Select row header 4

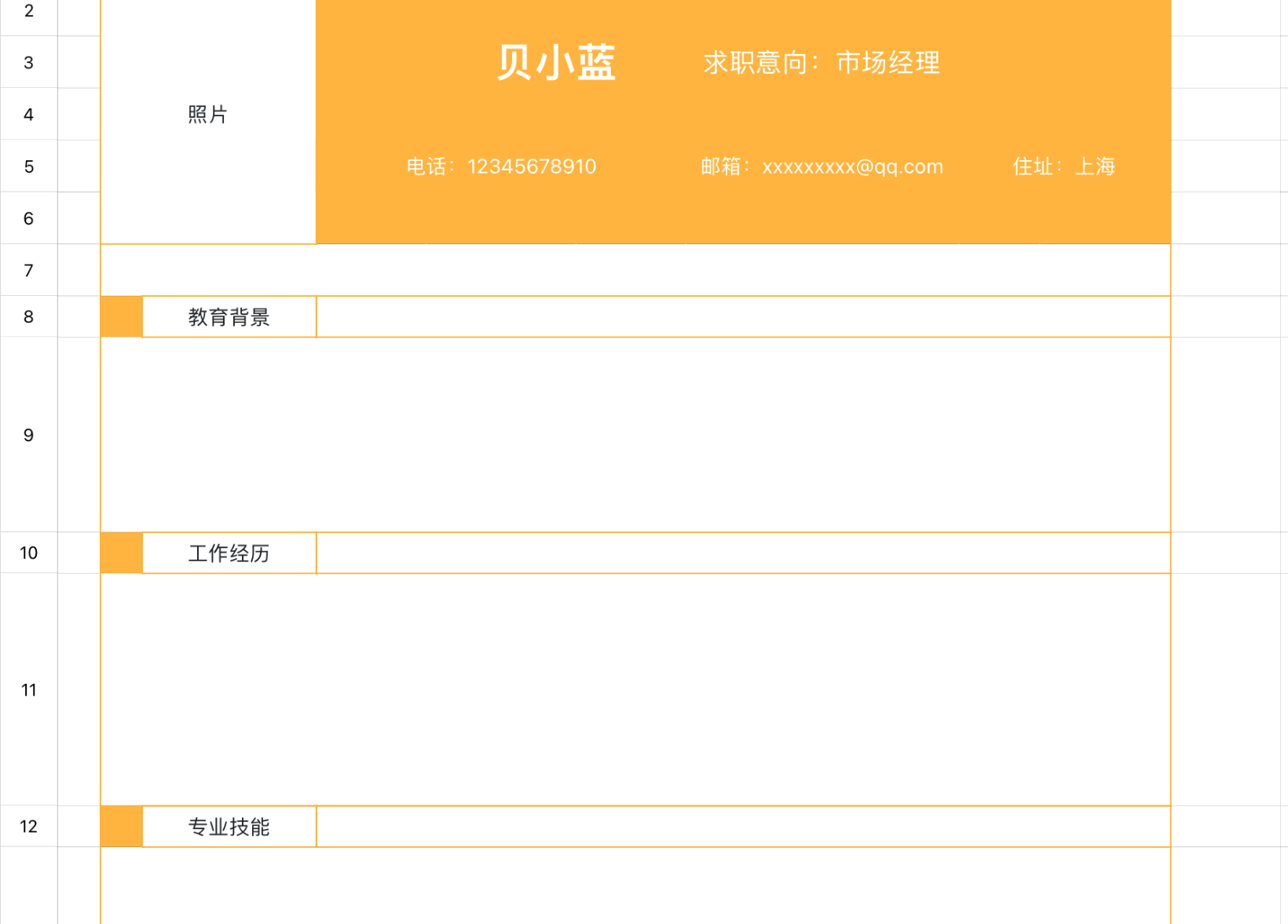[x=28, y=115]
